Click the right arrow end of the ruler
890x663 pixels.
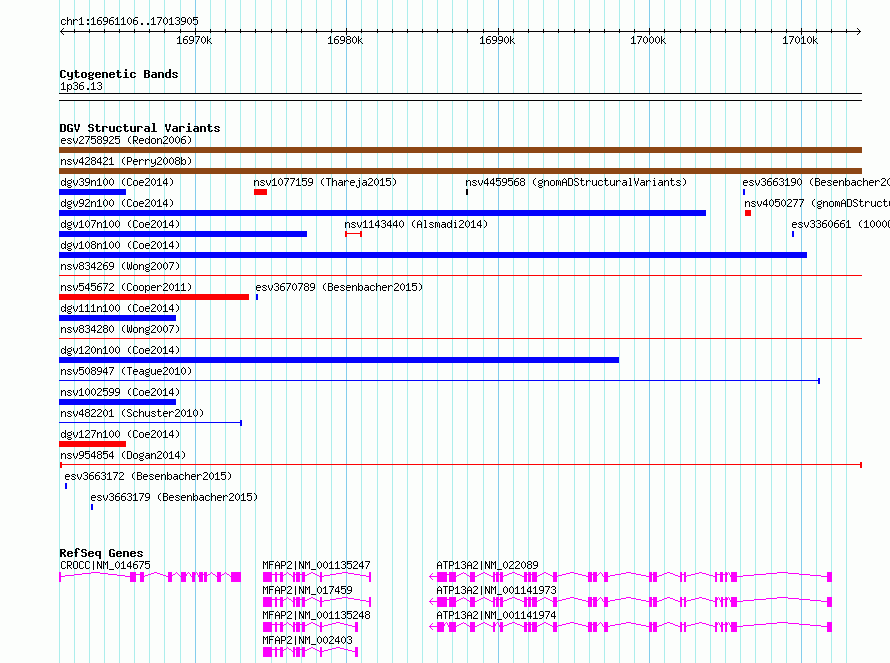coord(859,31)
